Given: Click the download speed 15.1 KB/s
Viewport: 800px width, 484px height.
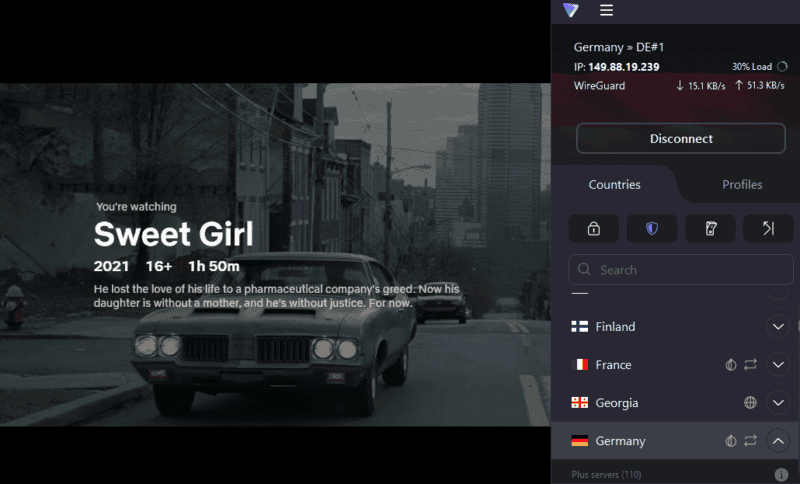Looking at the screenshot, I should click(706, 86).
